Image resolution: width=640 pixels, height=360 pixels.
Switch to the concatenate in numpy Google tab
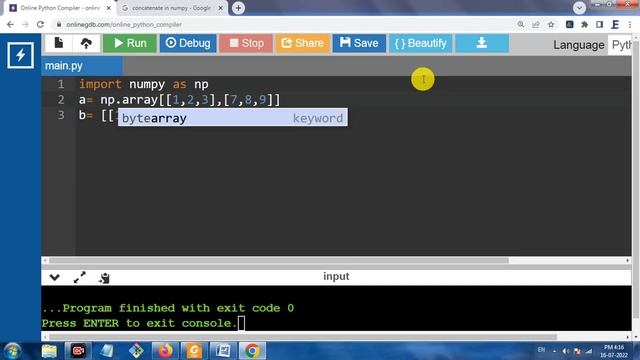pyautogui.click(x=171, y=8)
